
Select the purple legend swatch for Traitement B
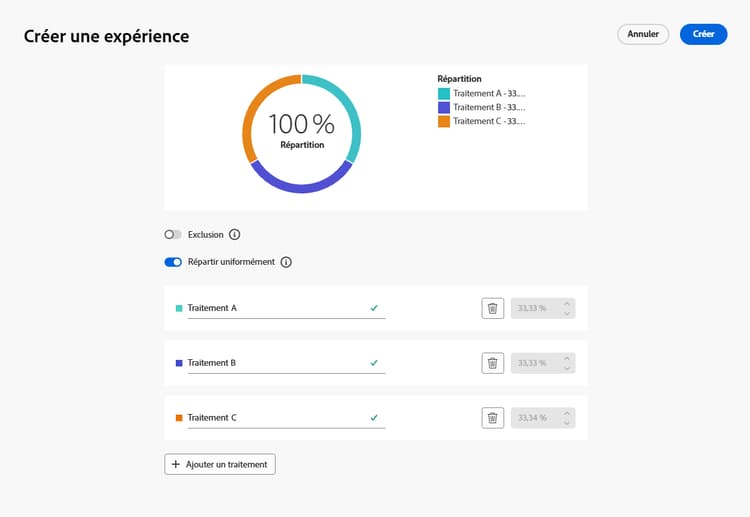(444, 108)
